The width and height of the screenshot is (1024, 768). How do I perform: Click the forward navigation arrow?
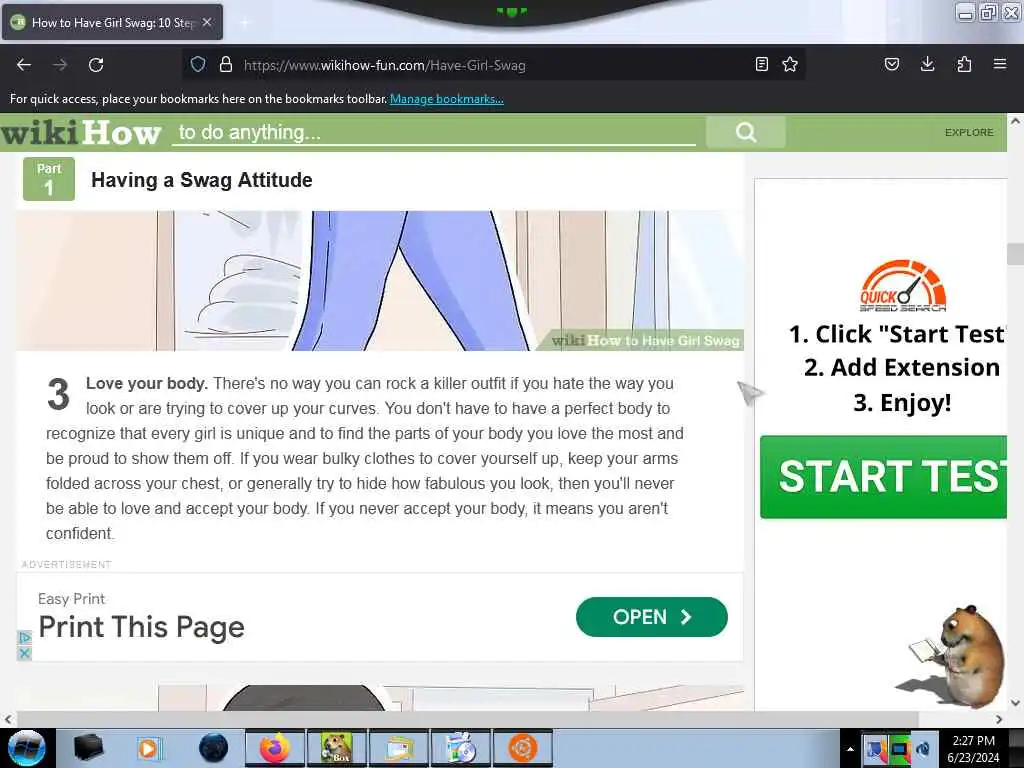60,65
